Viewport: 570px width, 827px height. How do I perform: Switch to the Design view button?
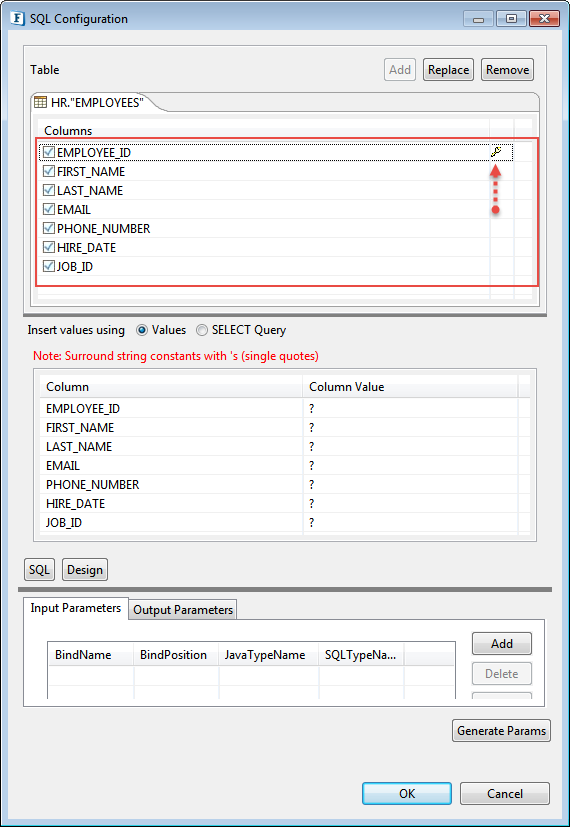click(85, 570)
